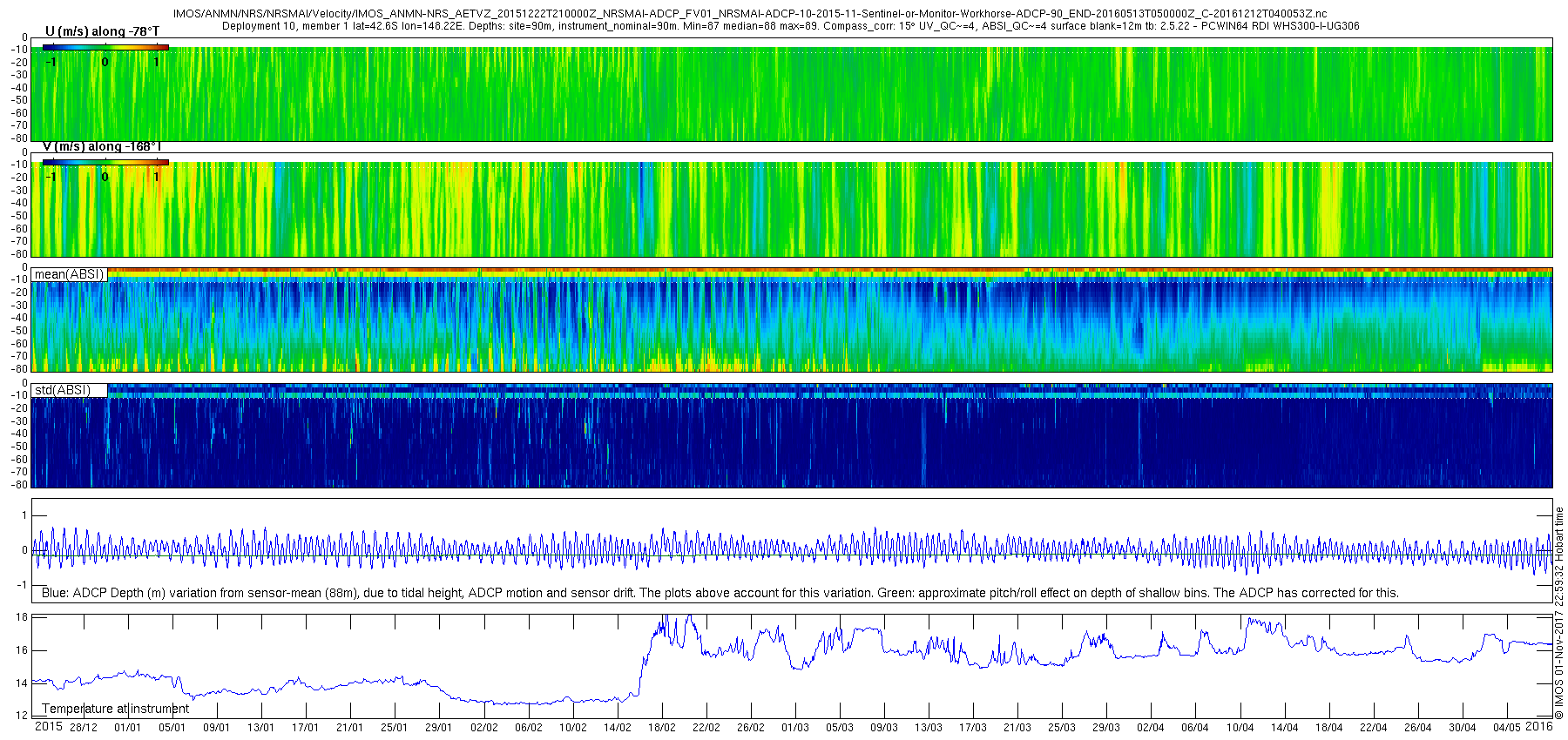Click the 30/04 date tick label
The width and height of the screenshot is (1568, 740).
tap(1463, 728)
